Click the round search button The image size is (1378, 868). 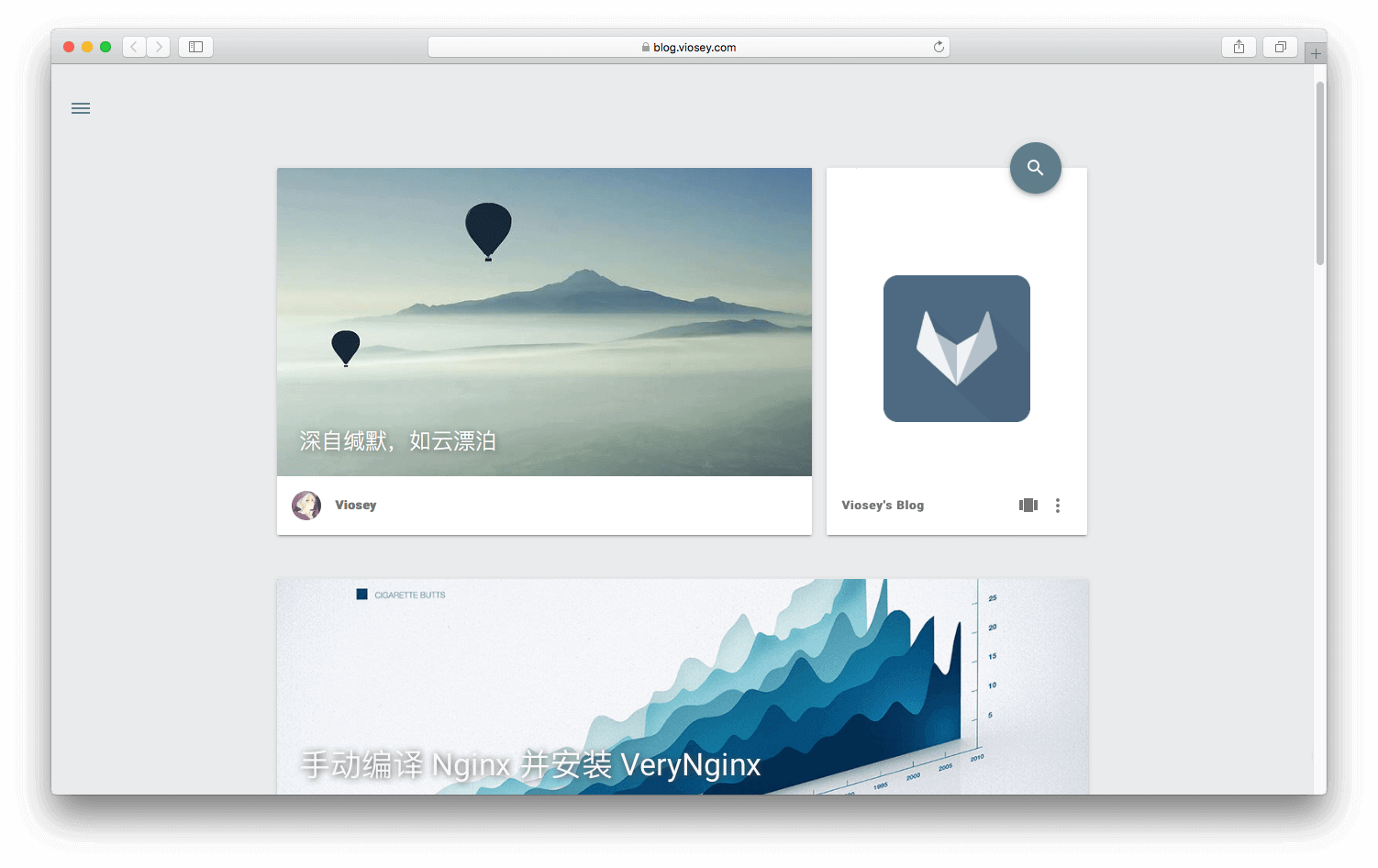click(1035, 168)
